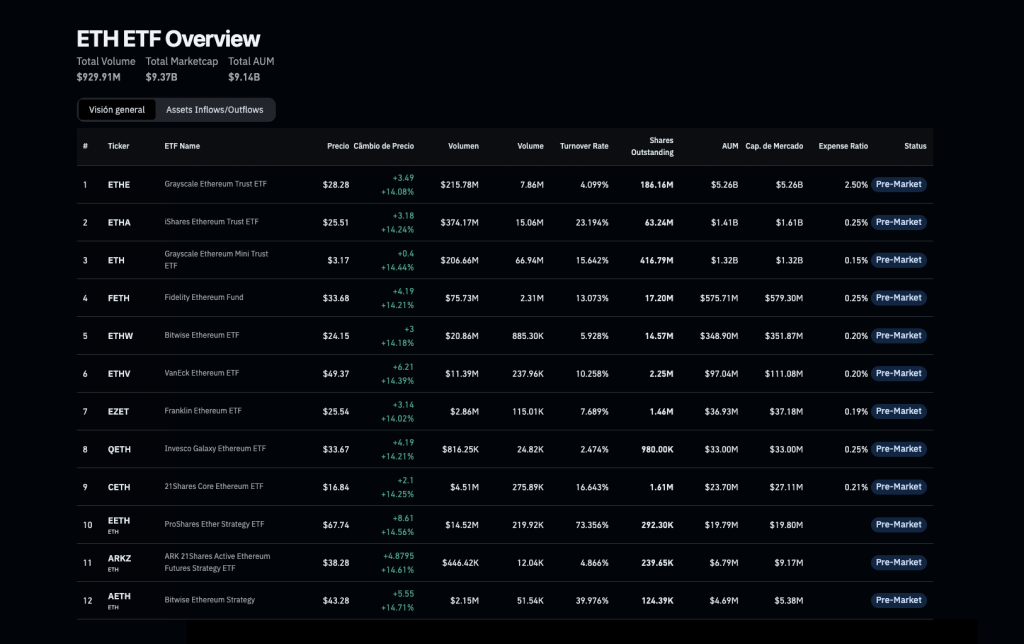
Task: Click the AUM column header
Action: 730,146
